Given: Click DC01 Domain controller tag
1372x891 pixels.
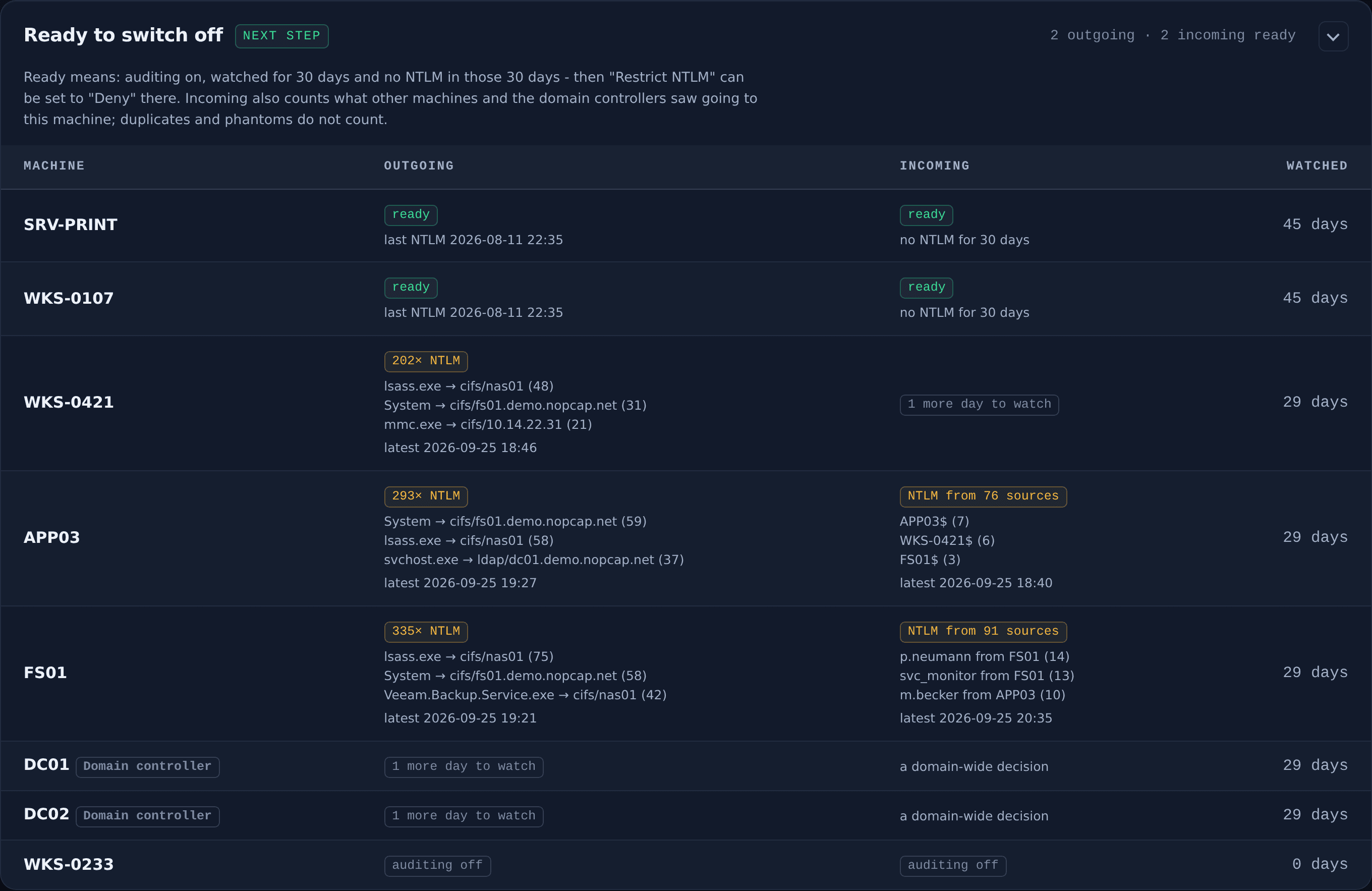Looking at the screenshot, I should click(x=148, y=767).
